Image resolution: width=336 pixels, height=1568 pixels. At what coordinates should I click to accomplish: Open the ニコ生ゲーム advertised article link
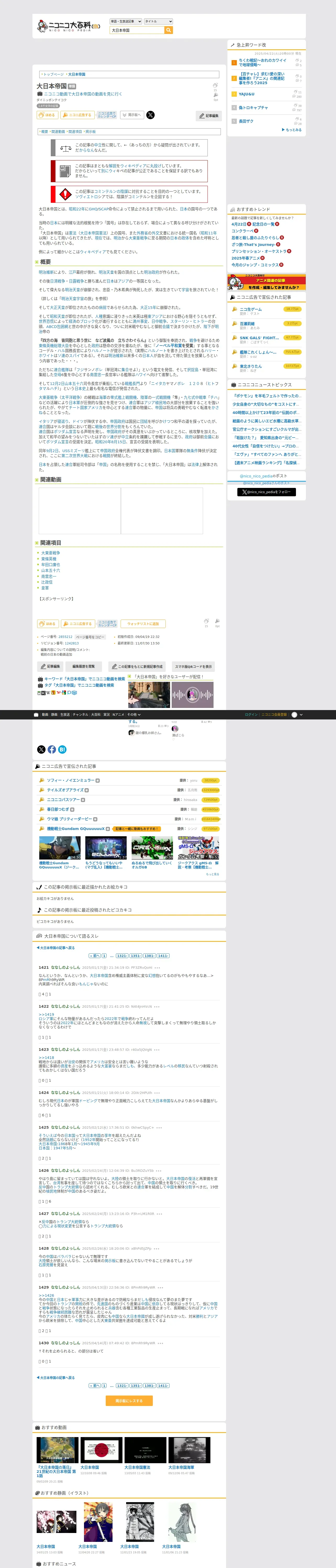(251, 309)
